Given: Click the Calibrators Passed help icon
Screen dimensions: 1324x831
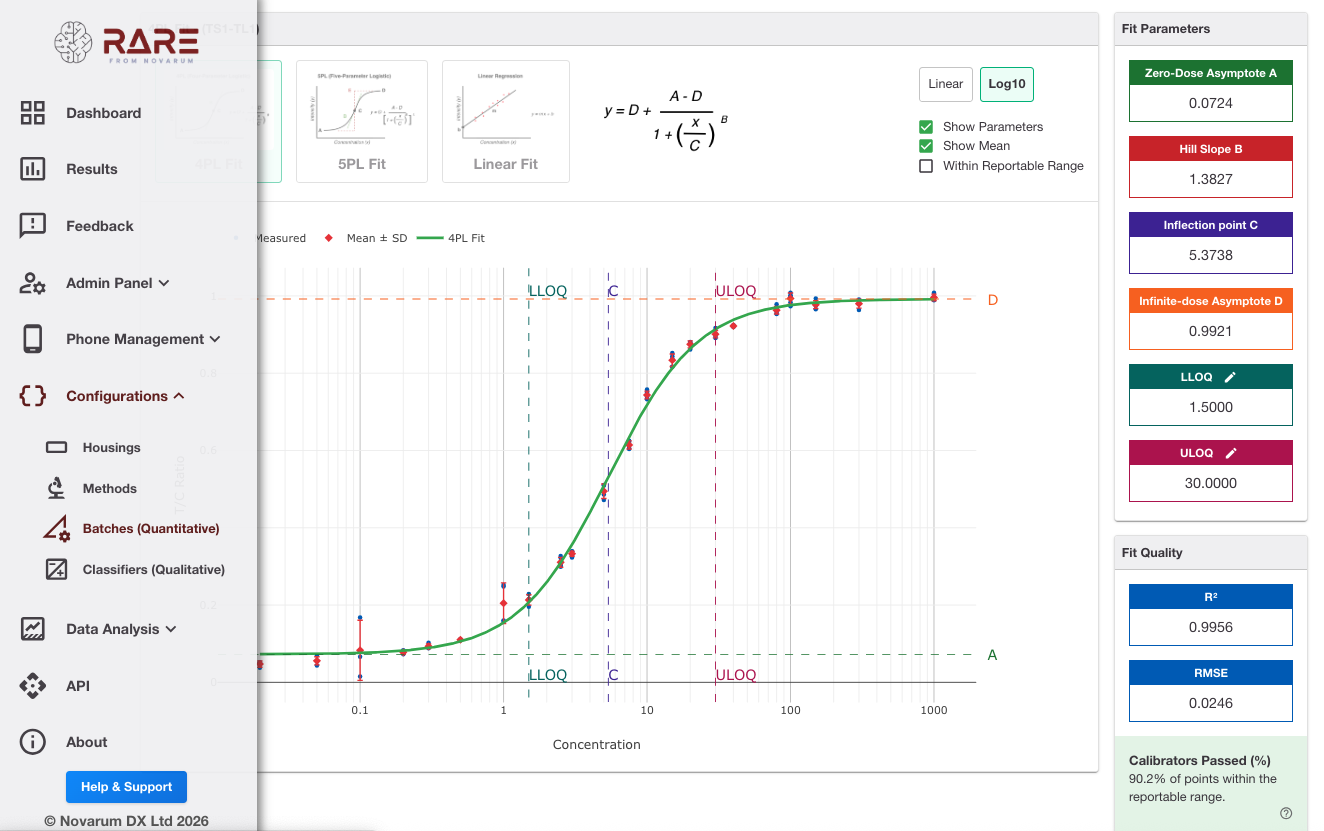Looking at the screenshot, I should [x=1286, y=813].
